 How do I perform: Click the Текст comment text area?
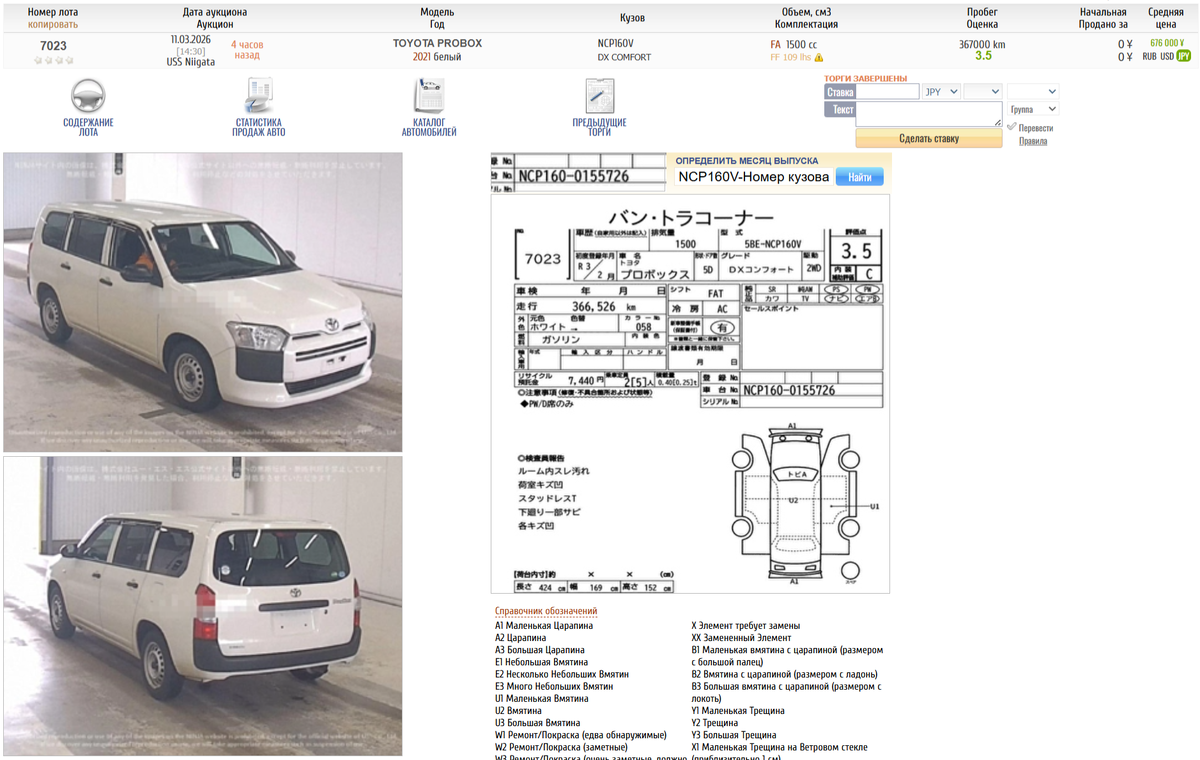[x=929, y=113]
